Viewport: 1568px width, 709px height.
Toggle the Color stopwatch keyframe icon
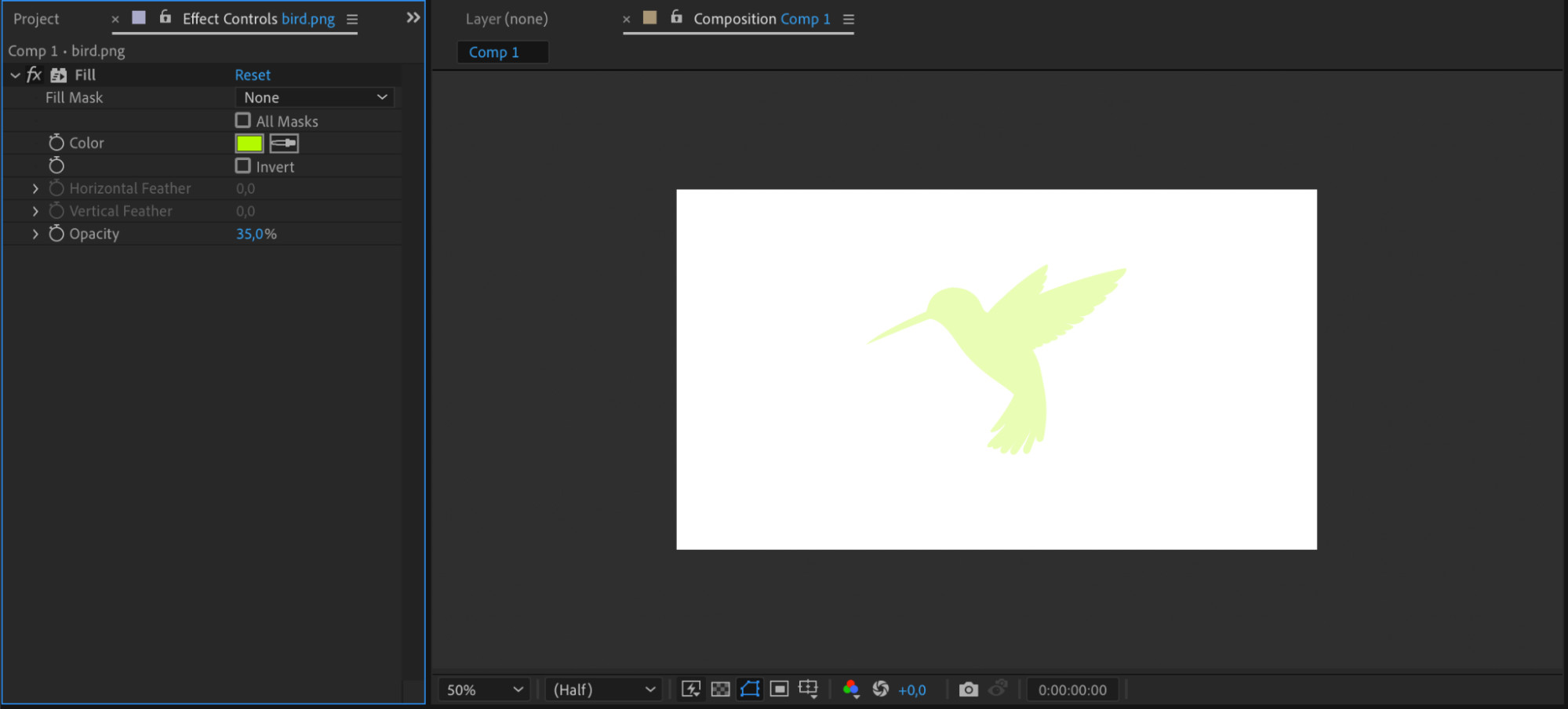(x=56, y=143)
